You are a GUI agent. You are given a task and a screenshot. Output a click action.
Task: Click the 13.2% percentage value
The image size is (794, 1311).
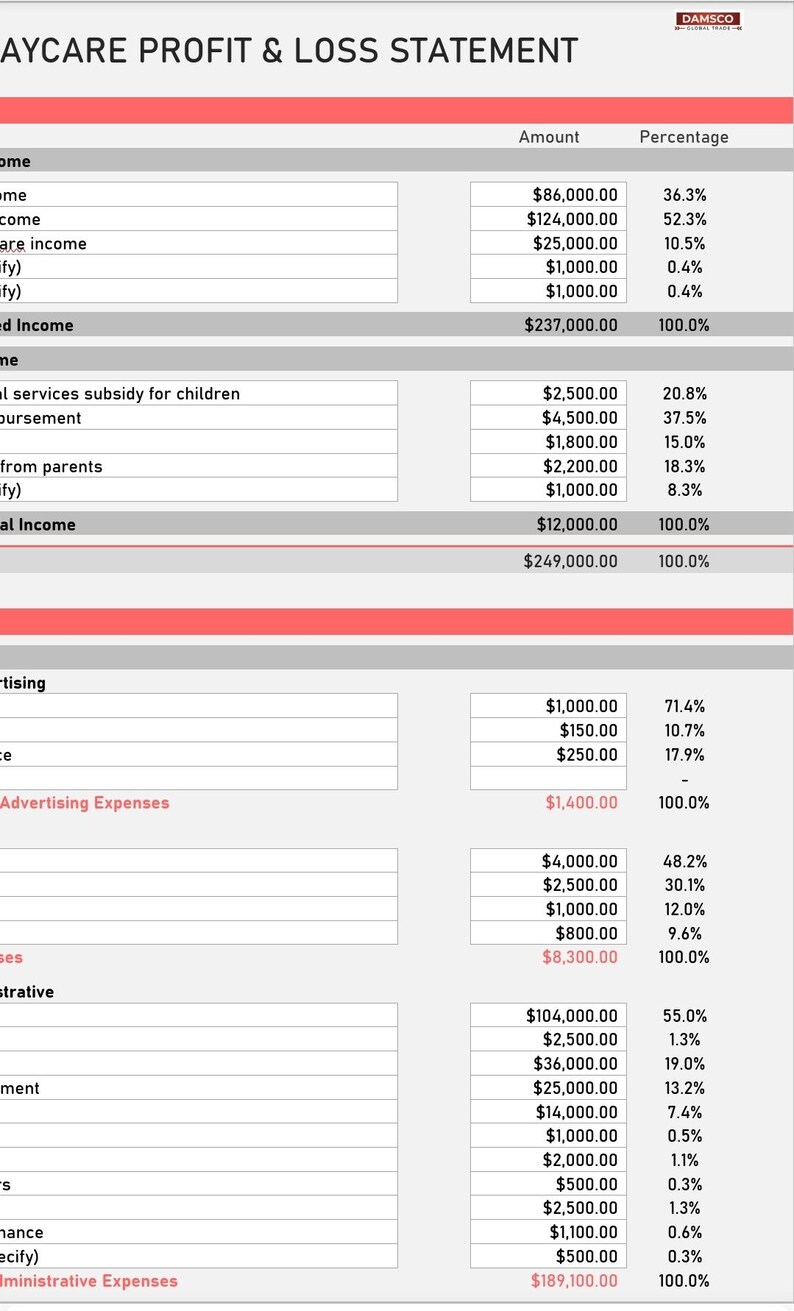point(685,1088)
